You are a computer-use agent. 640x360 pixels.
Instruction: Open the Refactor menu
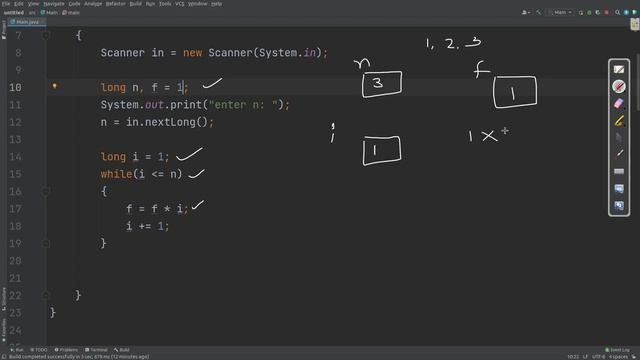116,4
